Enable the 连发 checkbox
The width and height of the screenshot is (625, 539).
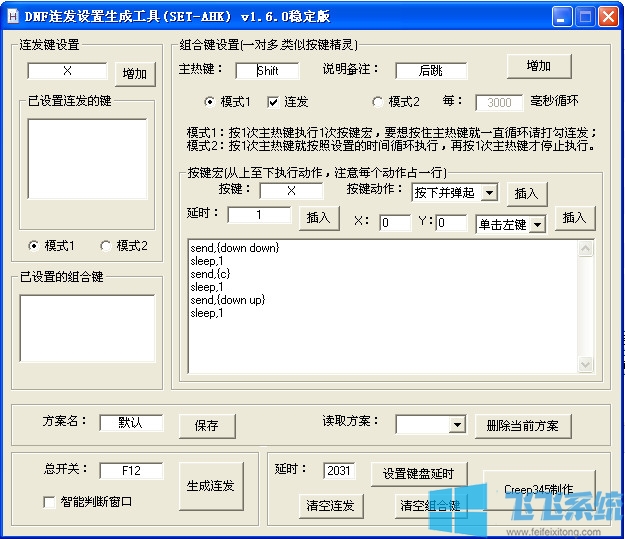click(273, 102)
